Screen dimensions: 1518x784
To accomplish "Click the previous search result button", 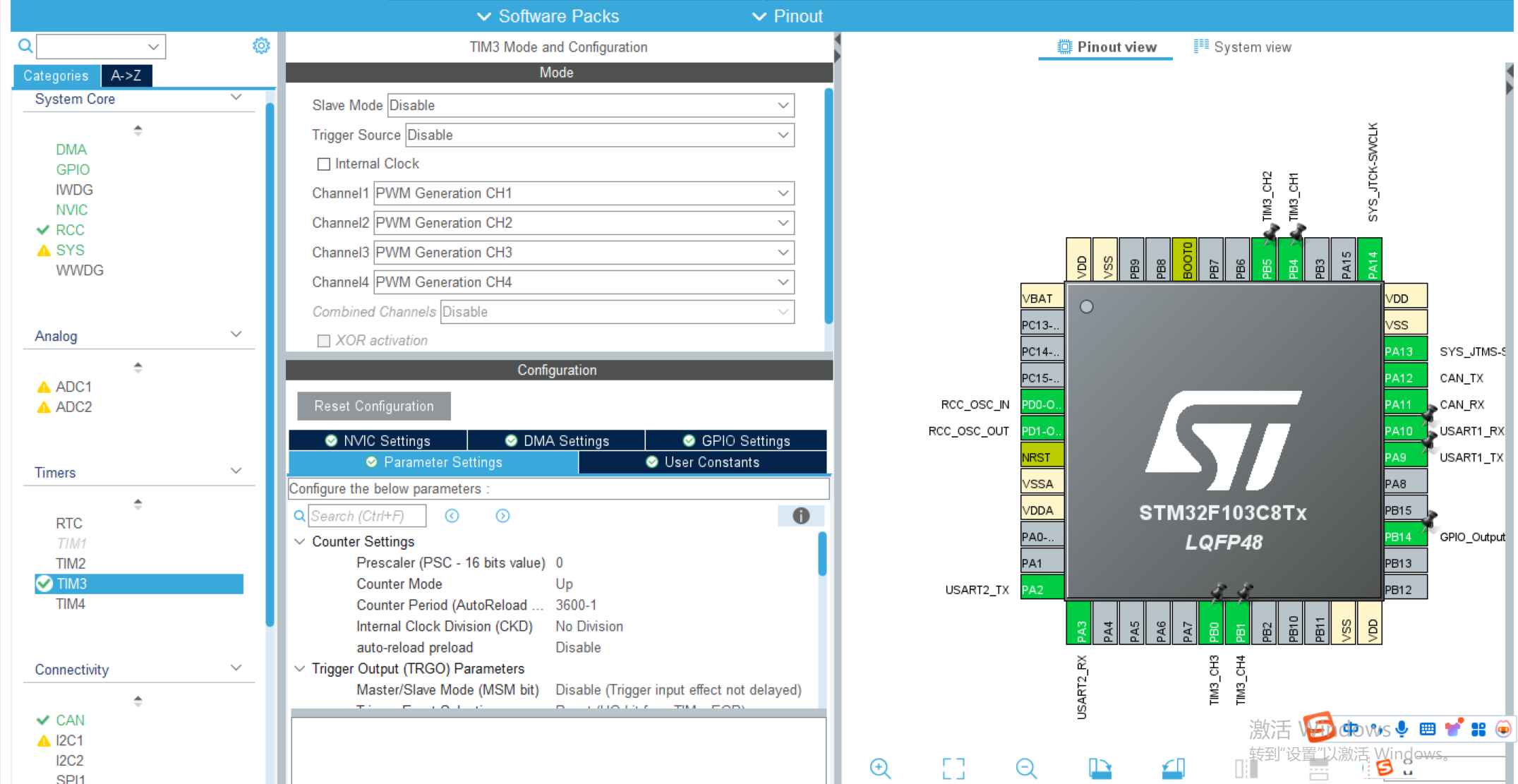I will [x=452, y=516].
